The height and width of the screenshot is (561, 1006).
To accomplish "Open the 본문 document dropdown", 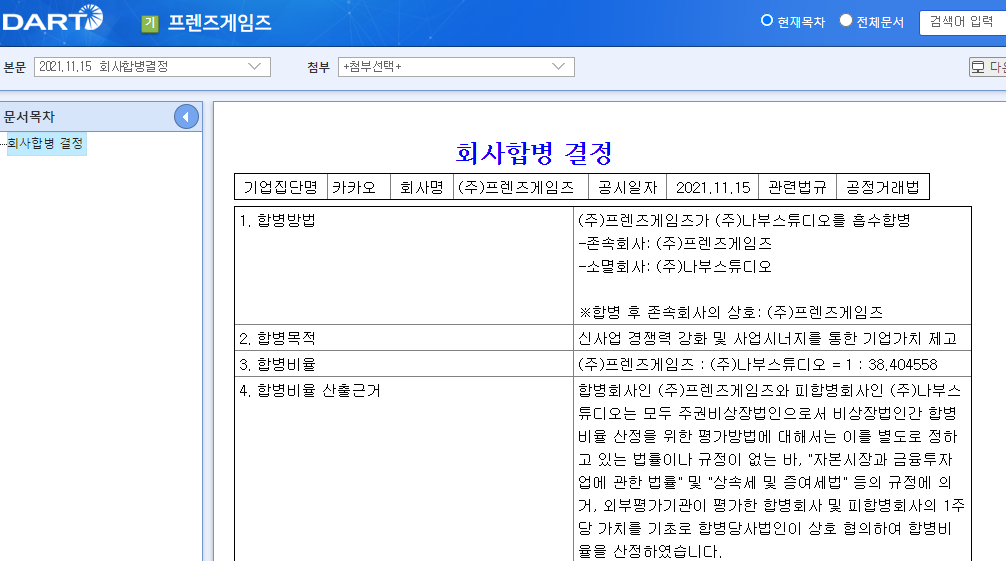I will (152, 67).
